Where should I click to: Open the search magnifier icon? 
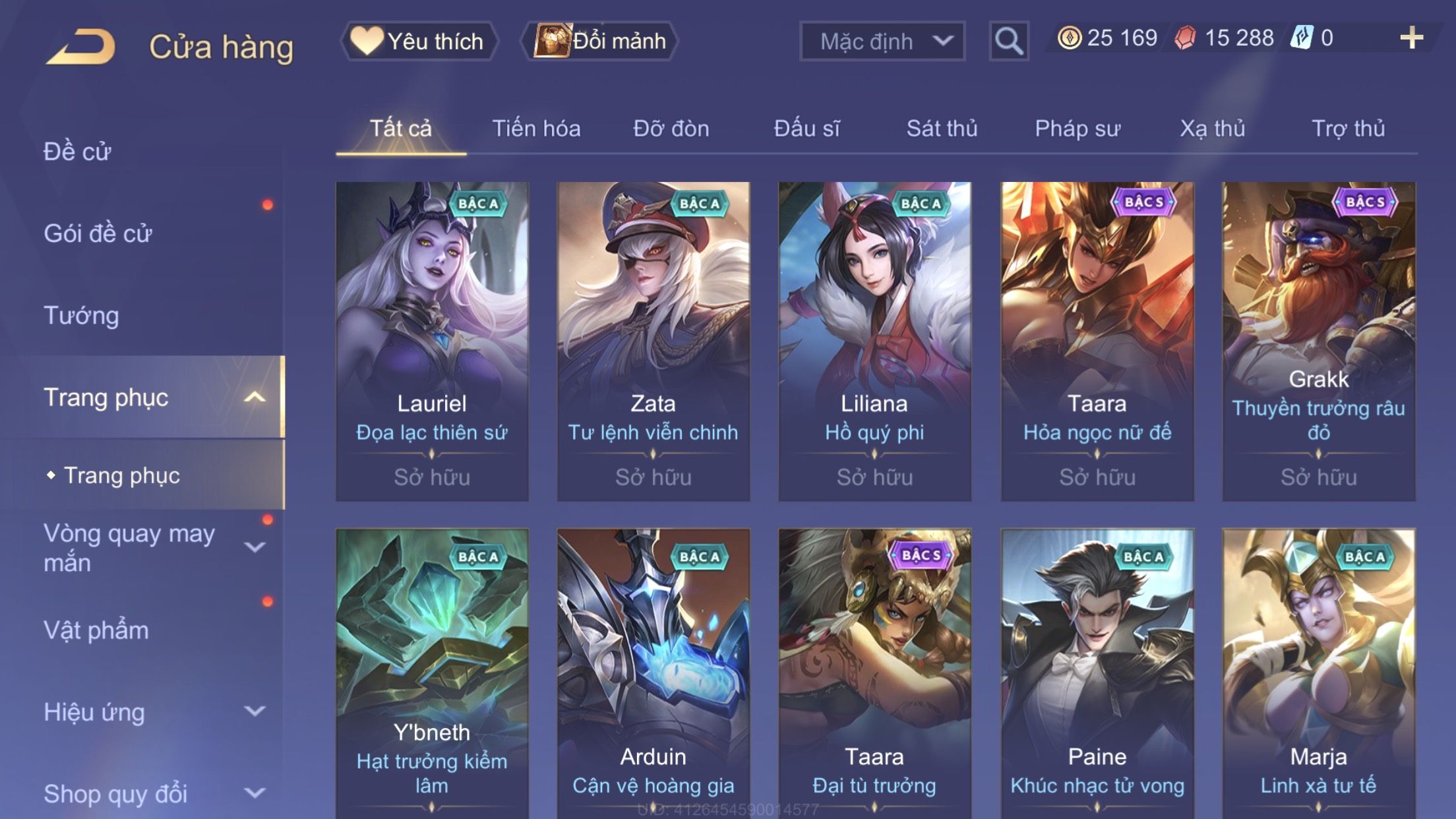(x=1008, y=41)
